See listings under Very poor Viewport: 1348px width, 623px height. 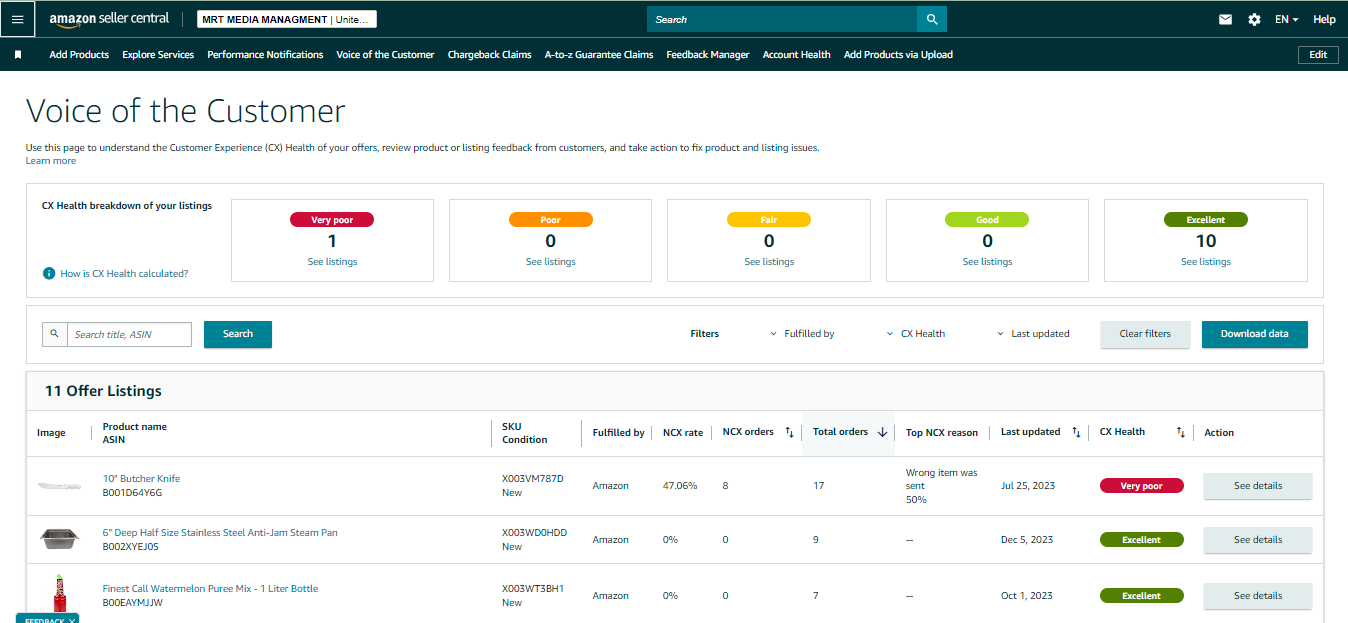[332, 262]
